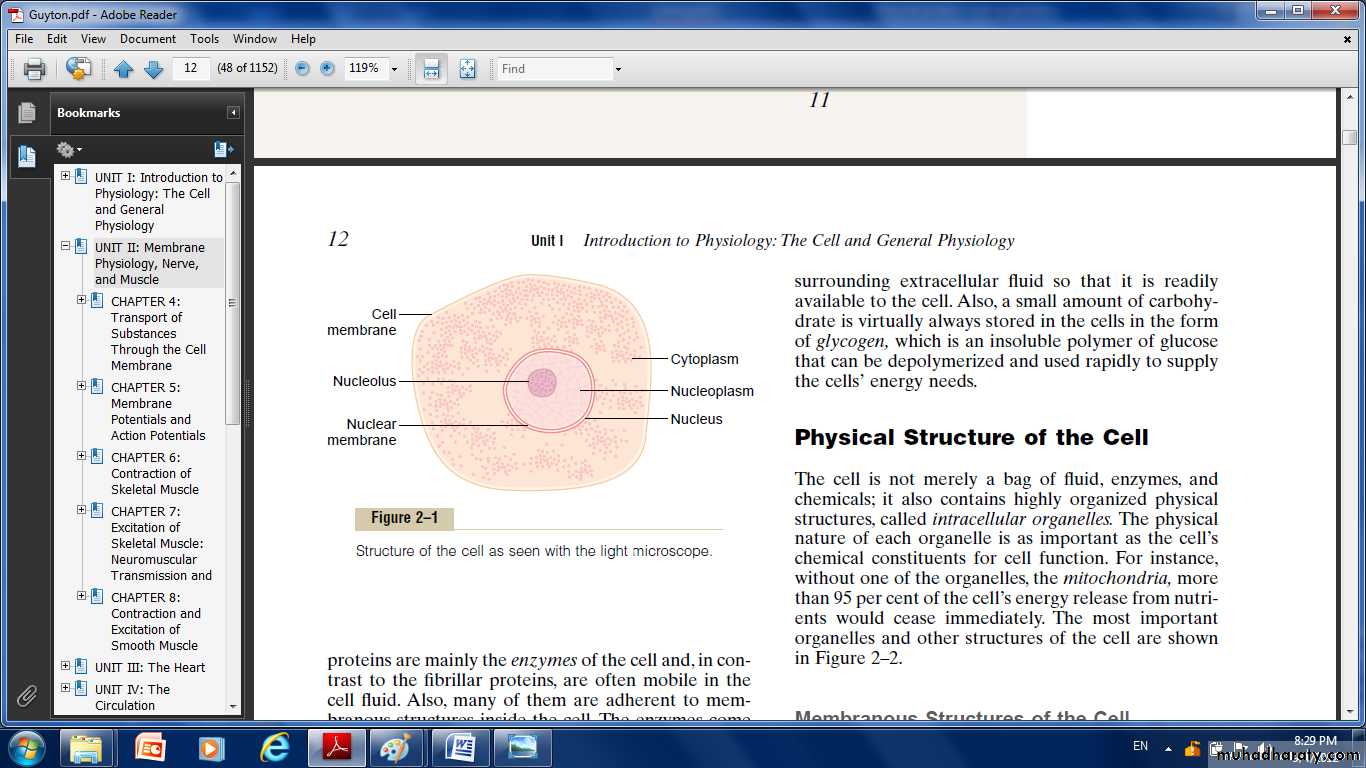Screen dimensions: 1366x768
Task: Toggle the fit width scrolling mode
Action: 431,69
